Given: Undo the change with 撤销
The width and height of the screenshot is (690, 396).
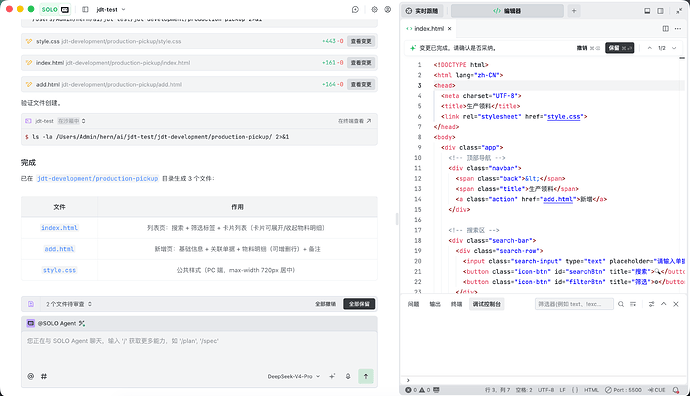Looking at the screenshot, I should pos(588,48).
